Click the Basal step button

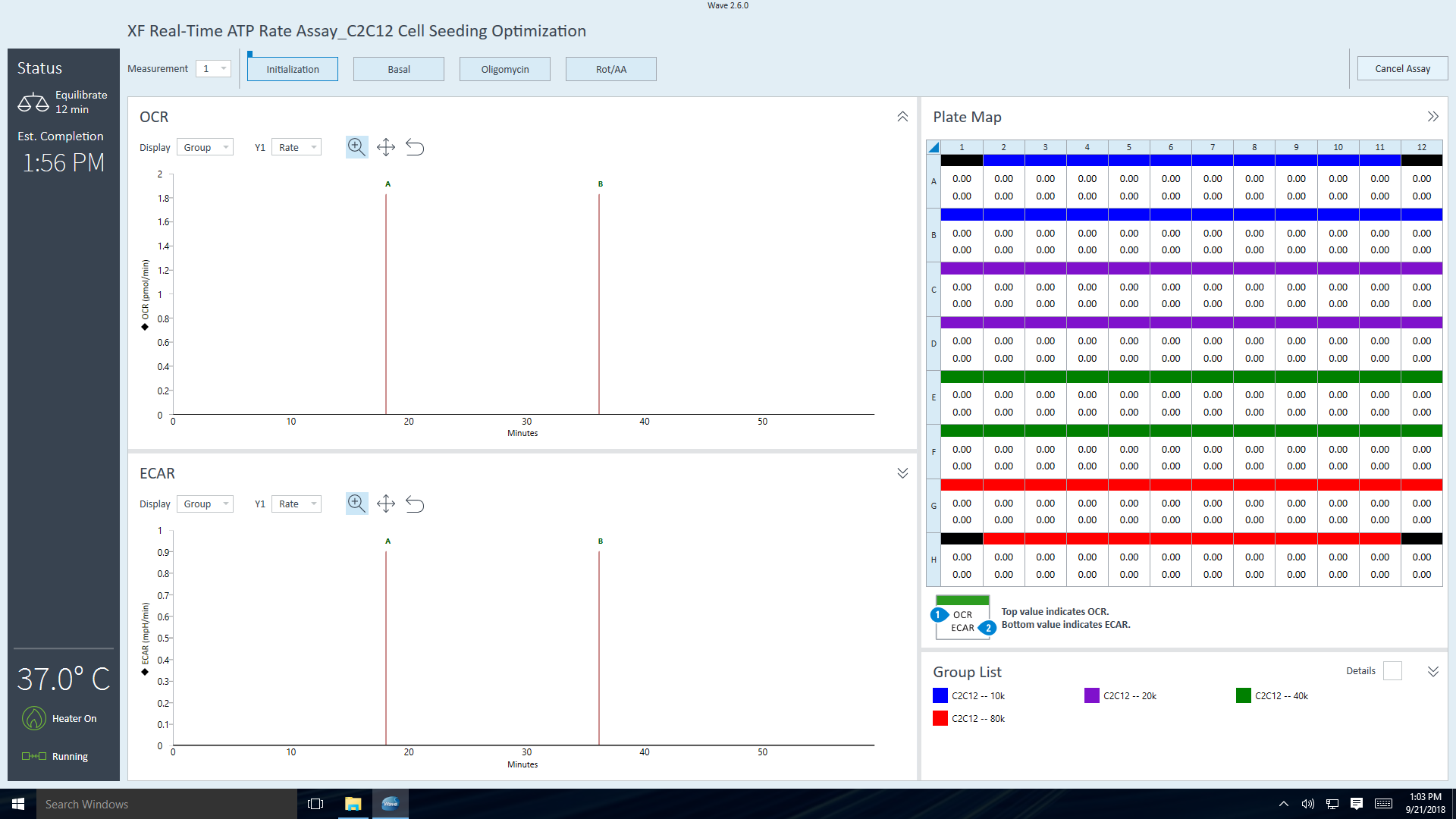[399, 69]
